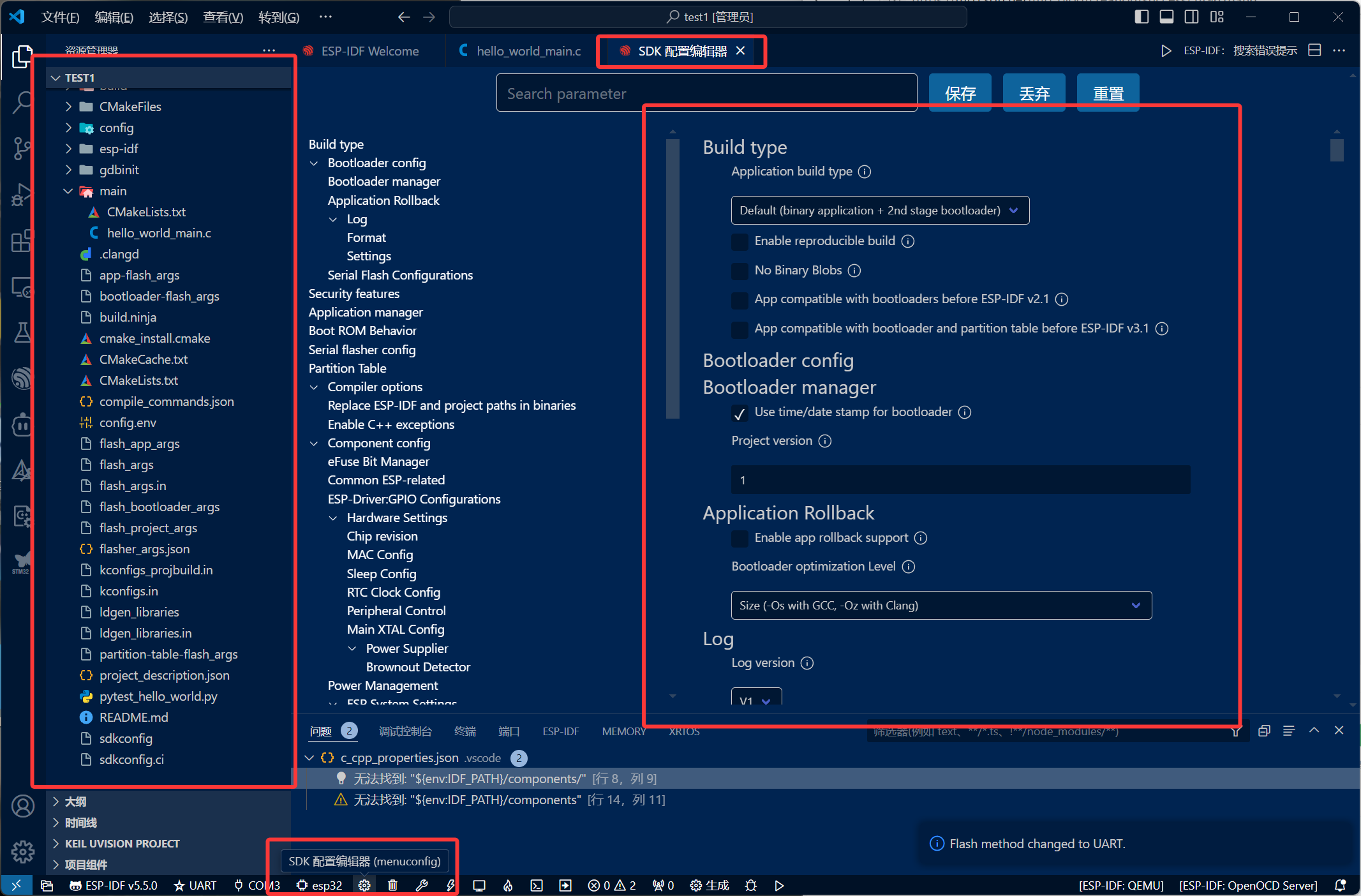Close the SDK 配置编辑器 tab
This screenshot has width=1361, height=896.
click(x=740, y=51)
